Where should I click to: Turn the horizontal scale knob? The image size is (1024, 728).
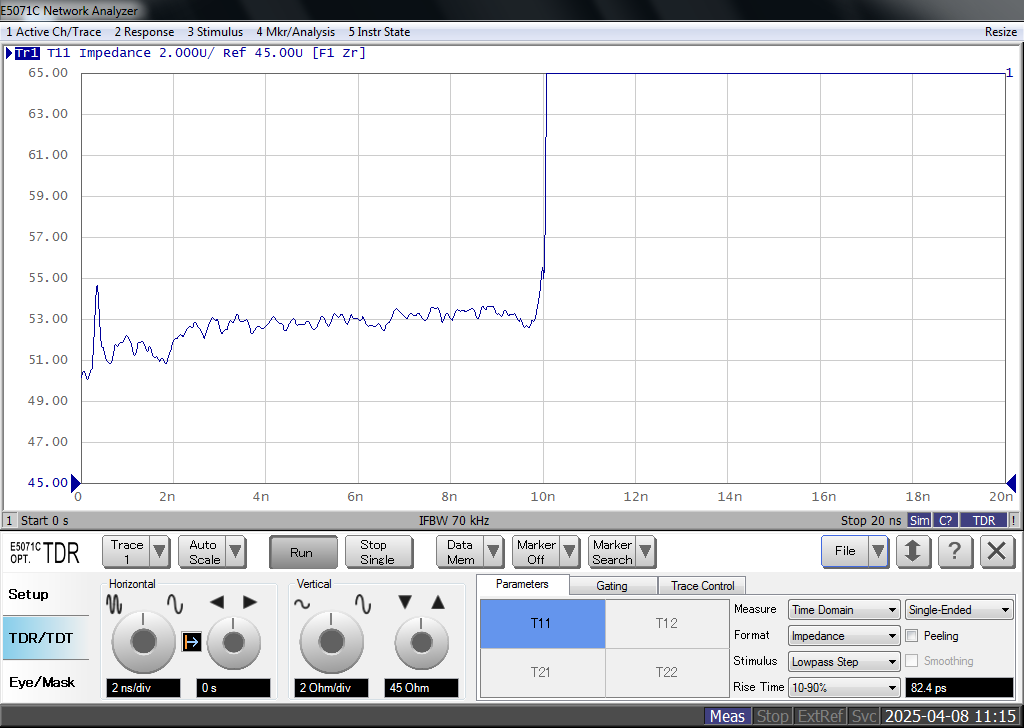[143, 642]
